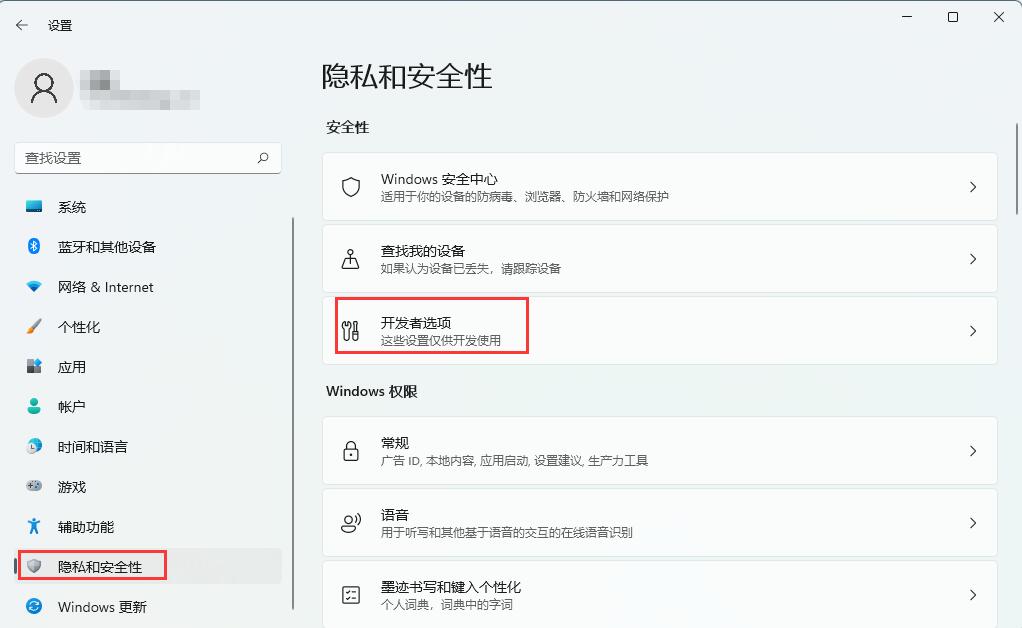Click the padlock icon of 常规
1022x628 pixels.
351,451
